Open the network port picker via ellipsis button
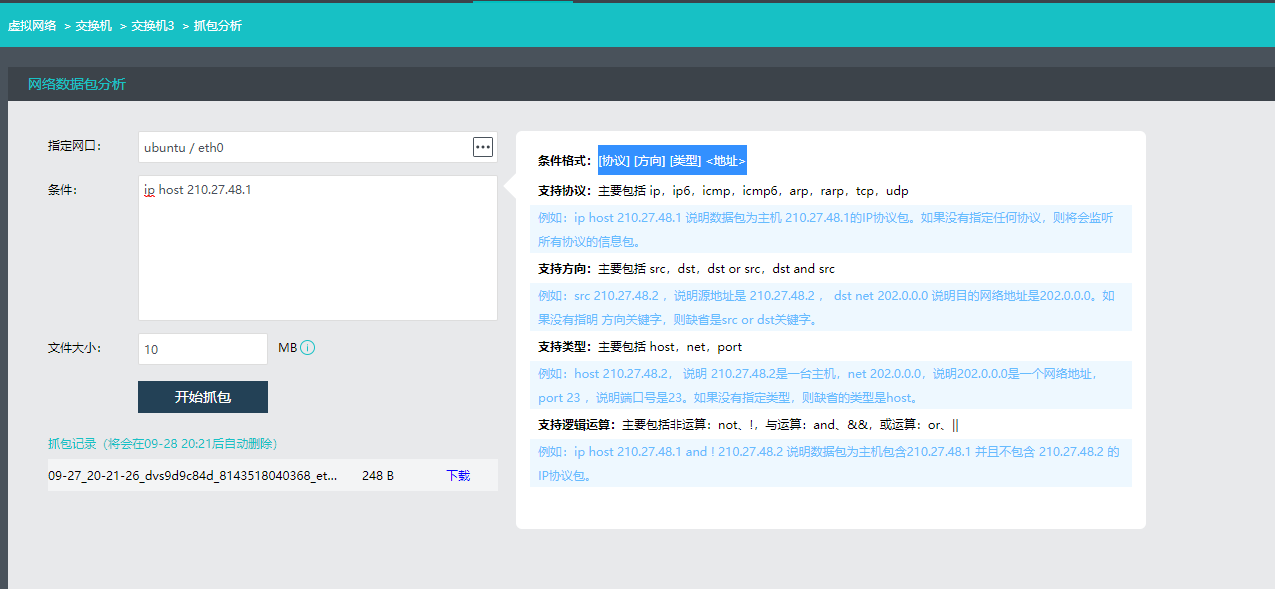 click(x=482, y=146)
